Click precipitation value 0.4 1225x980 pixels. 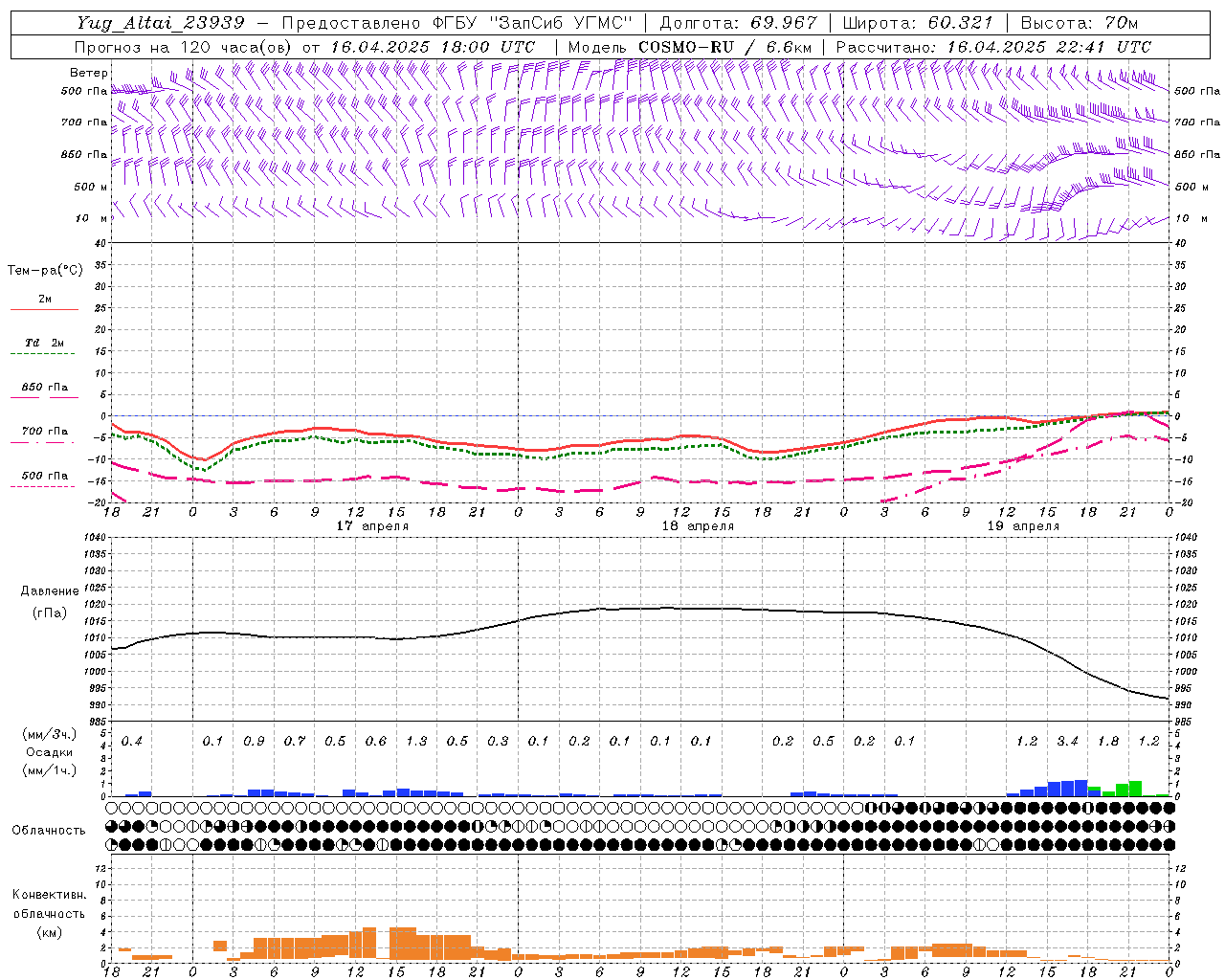pos(132,742)
